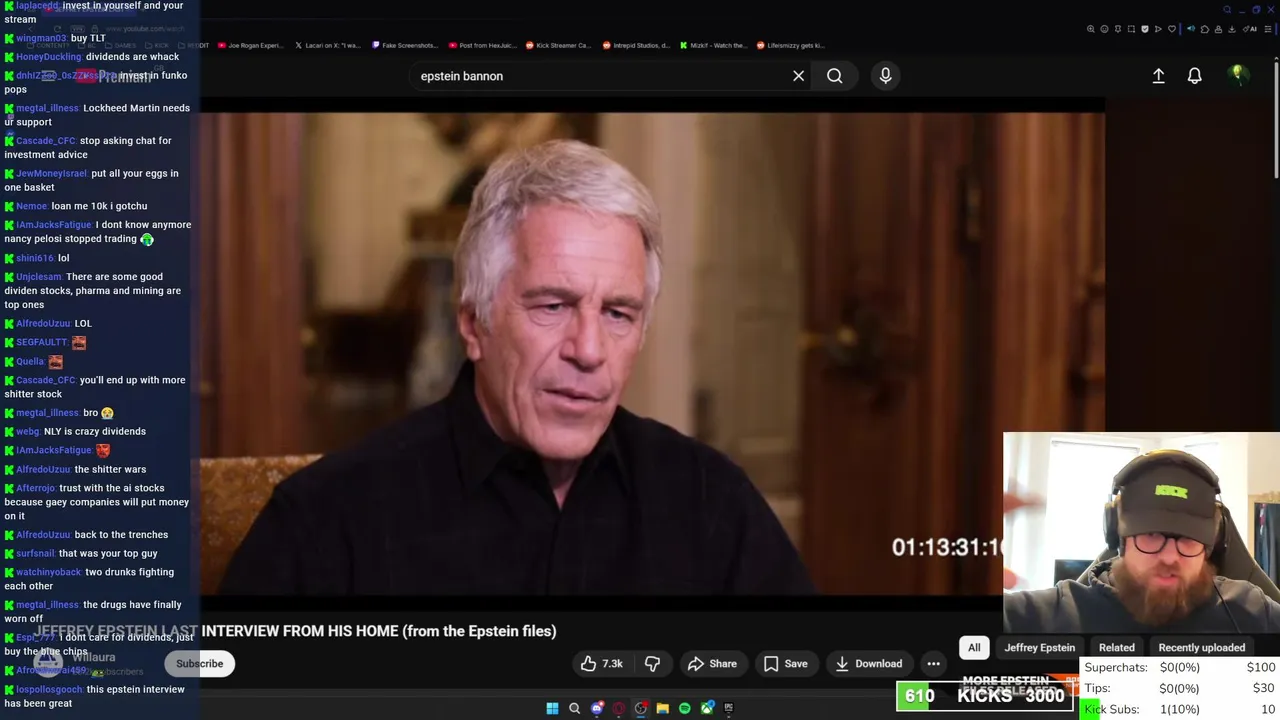1280x720 pixels.
Task: Click chat username HoneyDuckling
Action: [x=48, y=57]
